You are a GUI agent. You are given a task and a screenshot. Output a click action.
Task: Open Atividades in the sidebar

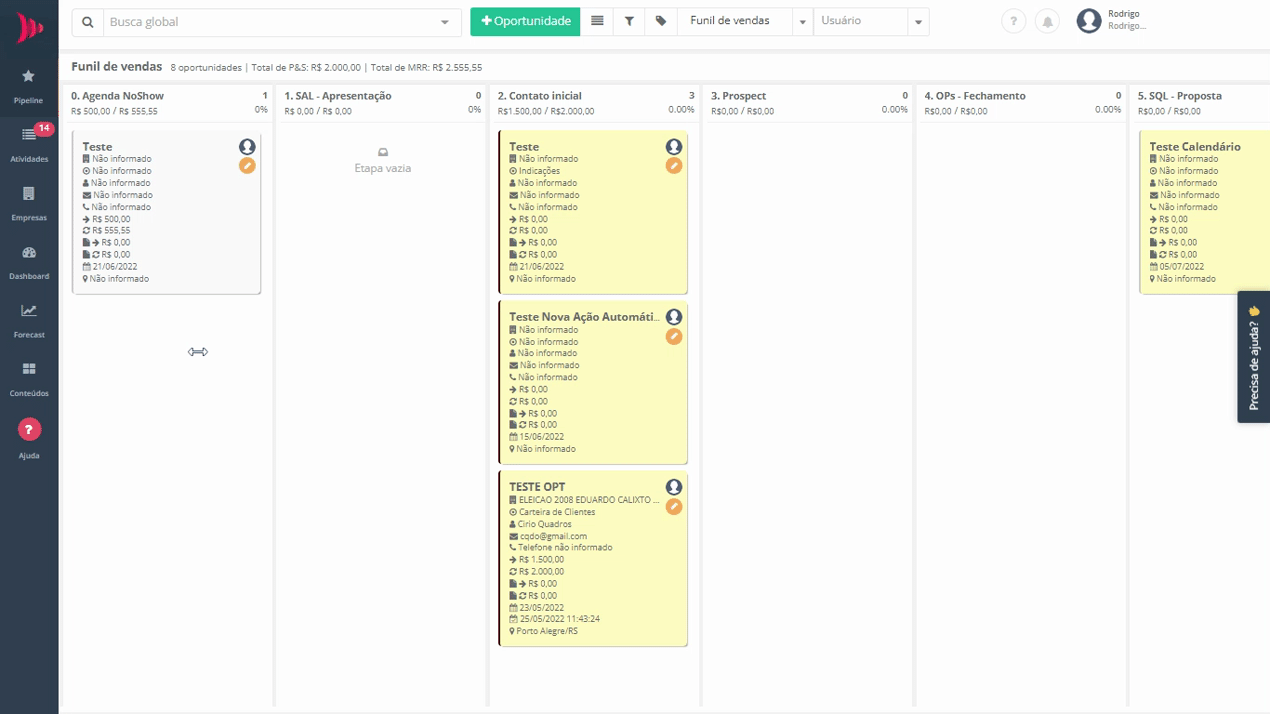tap(29, 142)
